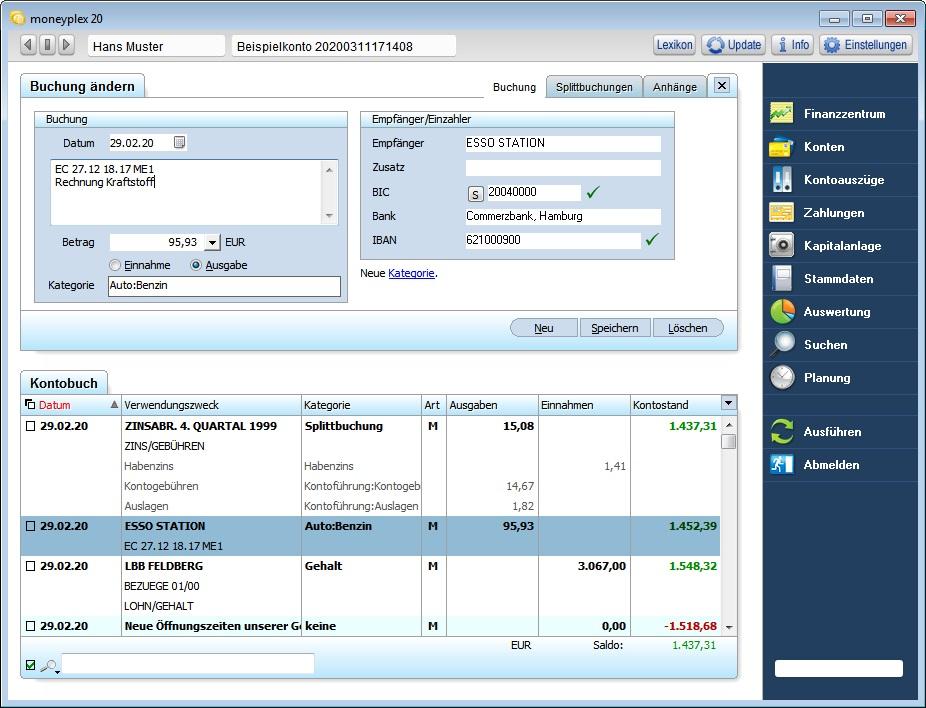Open Kontoauszüge from the sidebar

pyautogui.click(x=826, y=180)
